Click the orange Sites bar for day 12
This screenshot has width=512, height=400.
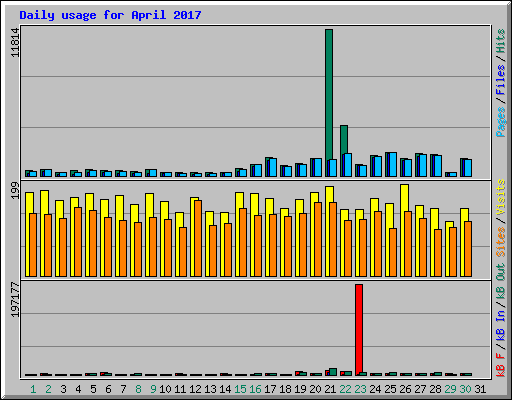(198, 238)
